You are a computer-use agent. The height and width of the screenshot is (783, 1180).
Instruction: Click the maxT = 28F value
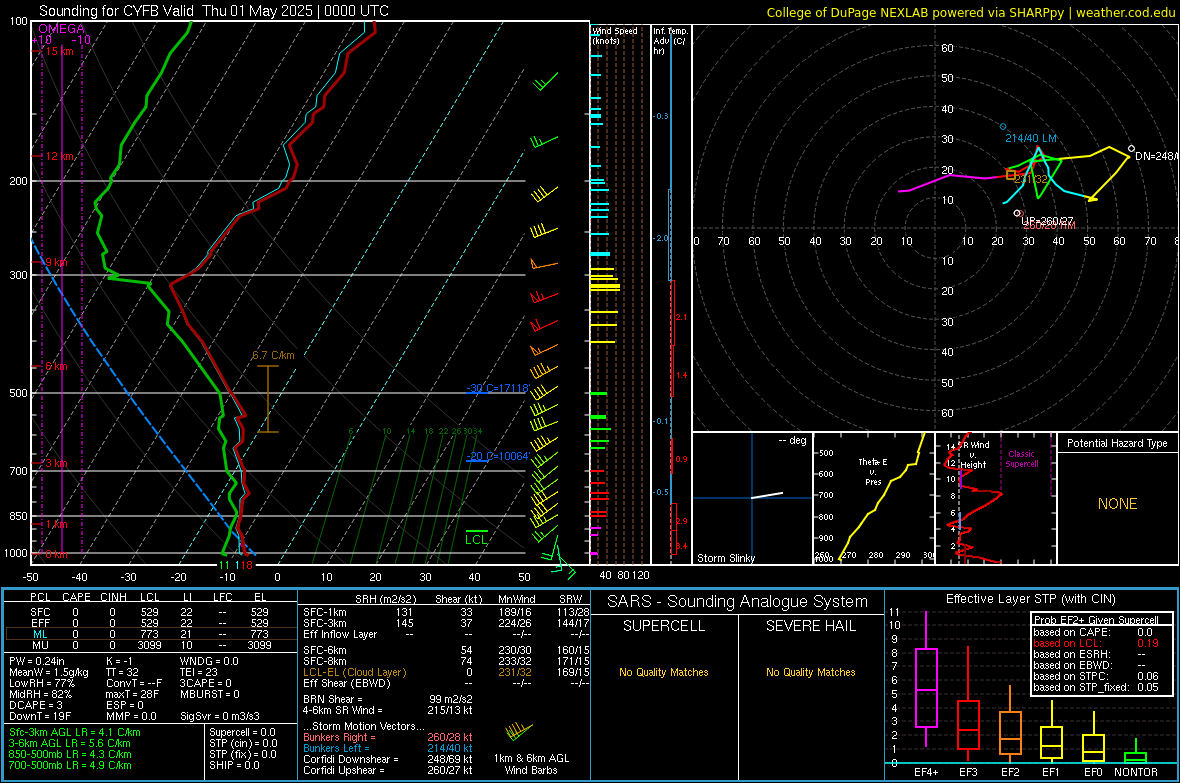(132, 694)
